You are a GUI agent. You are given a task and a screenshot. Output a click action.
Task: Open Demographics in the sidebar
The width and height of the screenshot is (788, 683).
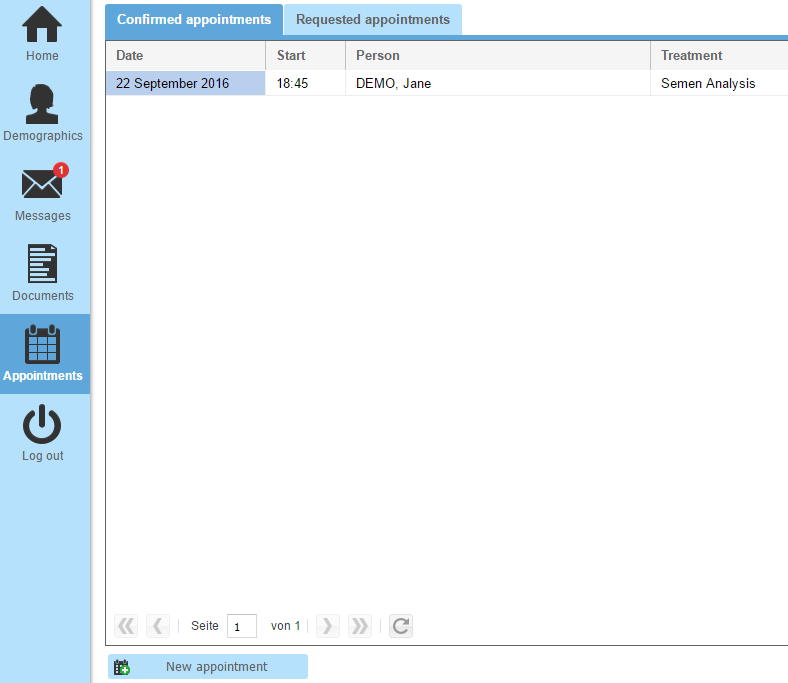(43, 114)
